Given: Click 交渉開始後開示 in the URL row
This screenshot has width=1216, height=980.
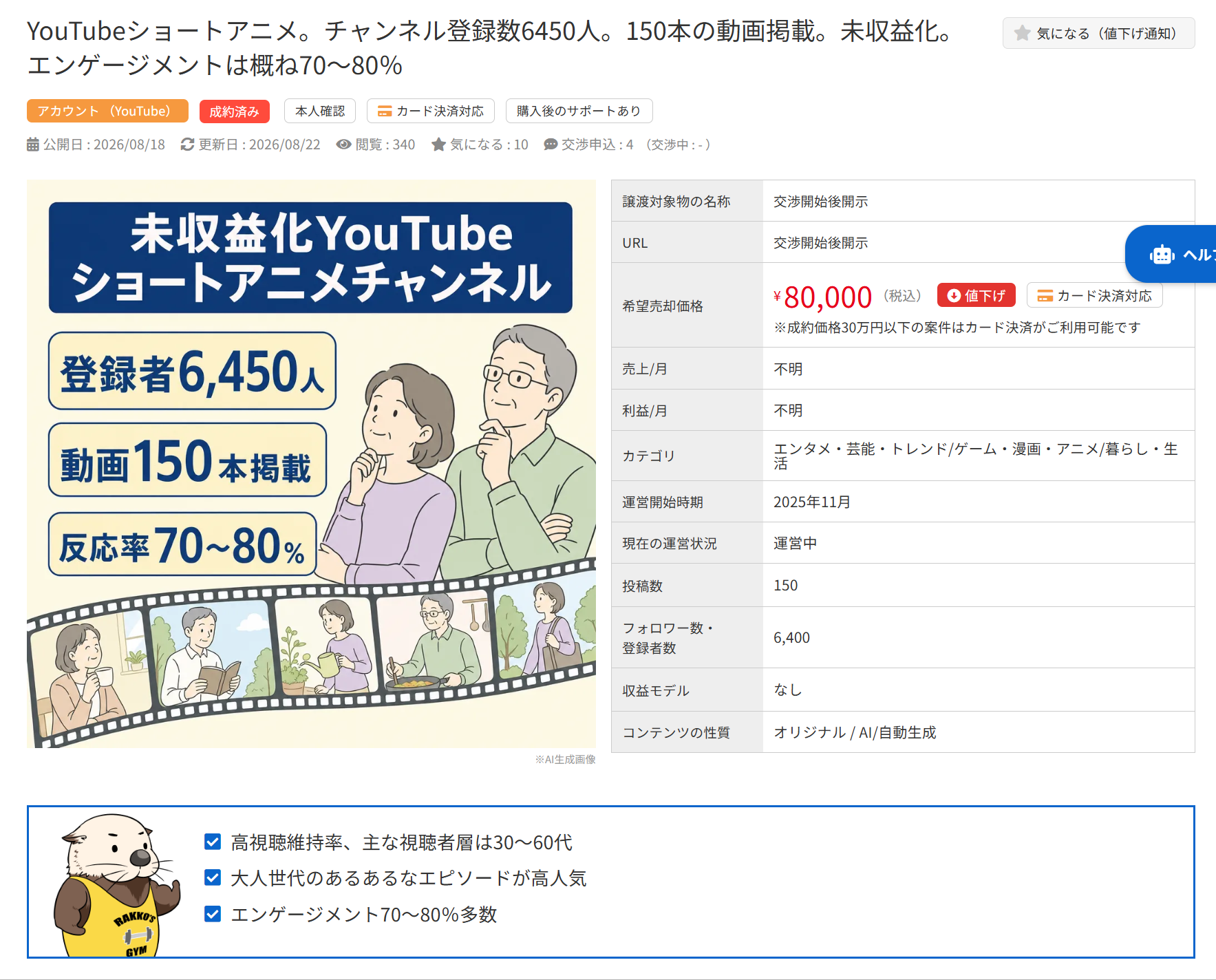Looking at the screenshot, I should [820, 243].
